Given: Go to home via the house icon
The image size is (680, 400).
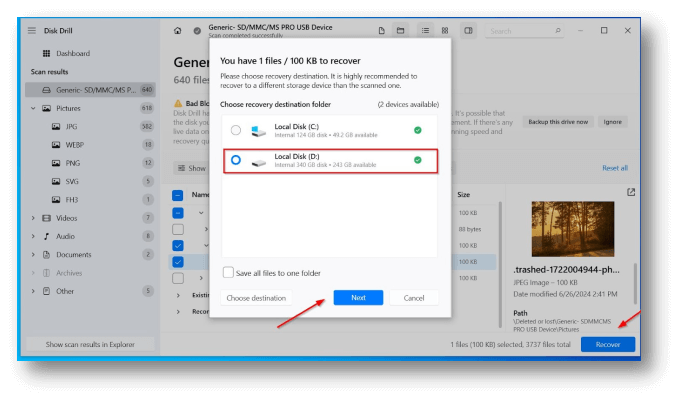Looking at the screenshot, I should (x=177, y=30).
